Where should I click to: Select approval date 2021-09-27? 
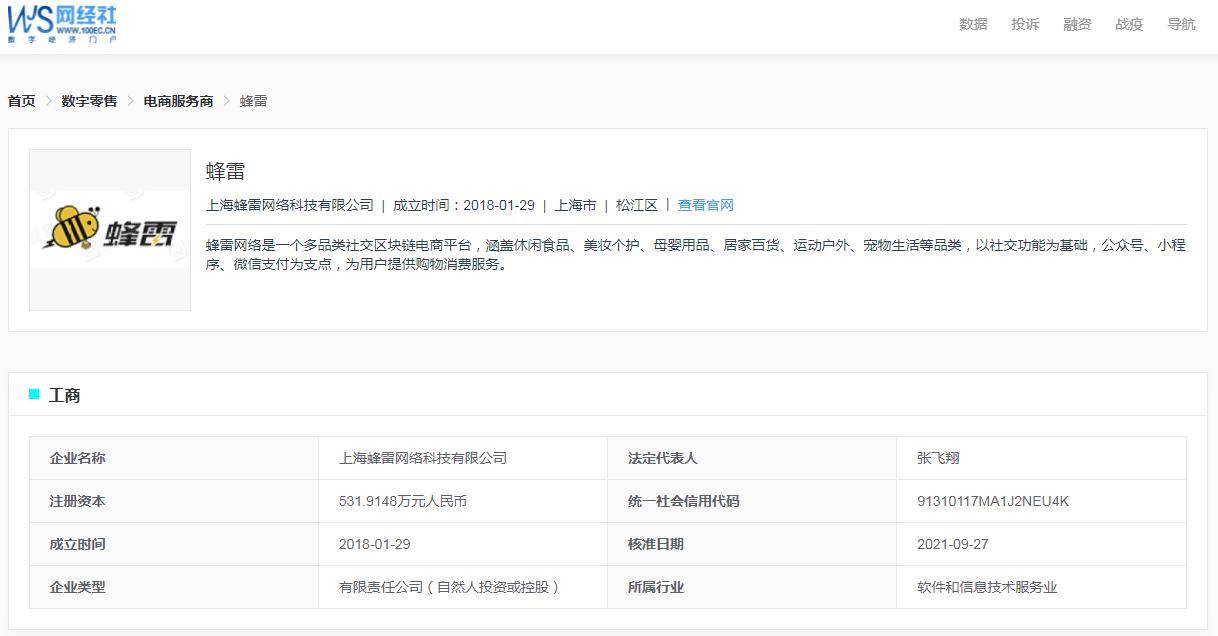[x=953, y=544]
